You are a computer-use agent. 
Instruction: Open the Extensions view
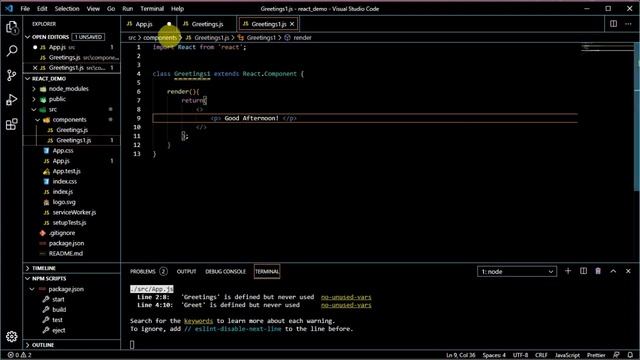[x=12, y=124]
